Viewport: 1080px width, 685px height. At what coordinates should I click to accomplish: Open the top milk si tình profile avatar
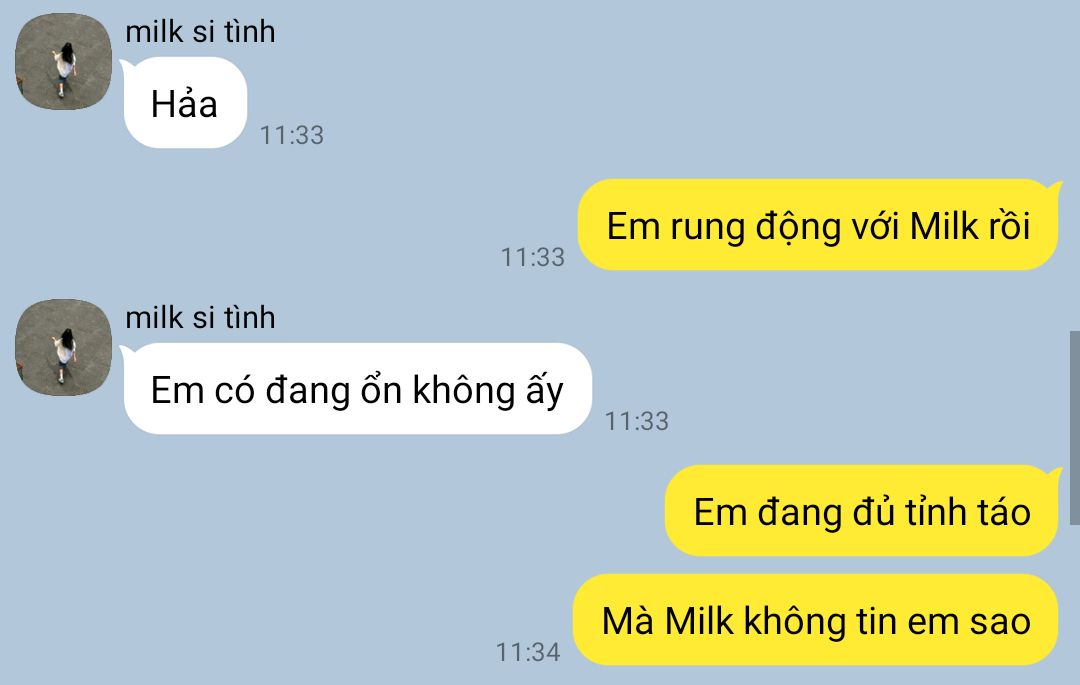[63, 61]
